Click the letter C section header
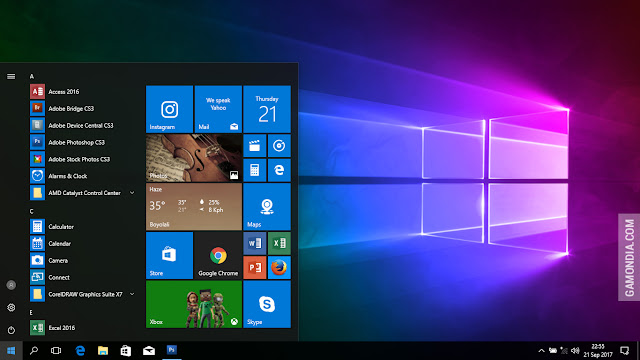640x360 pixels. click(32, 211)
